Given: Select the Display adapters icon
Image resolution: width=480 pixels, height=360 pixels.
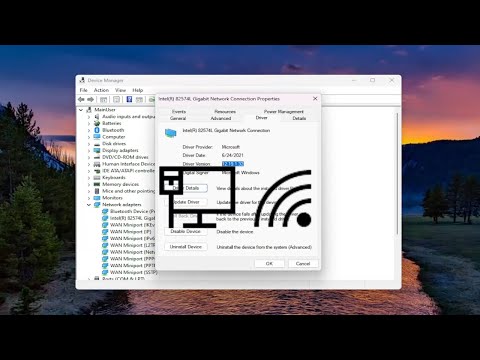Looking at the screenshot, I should (x=97, y=150).
